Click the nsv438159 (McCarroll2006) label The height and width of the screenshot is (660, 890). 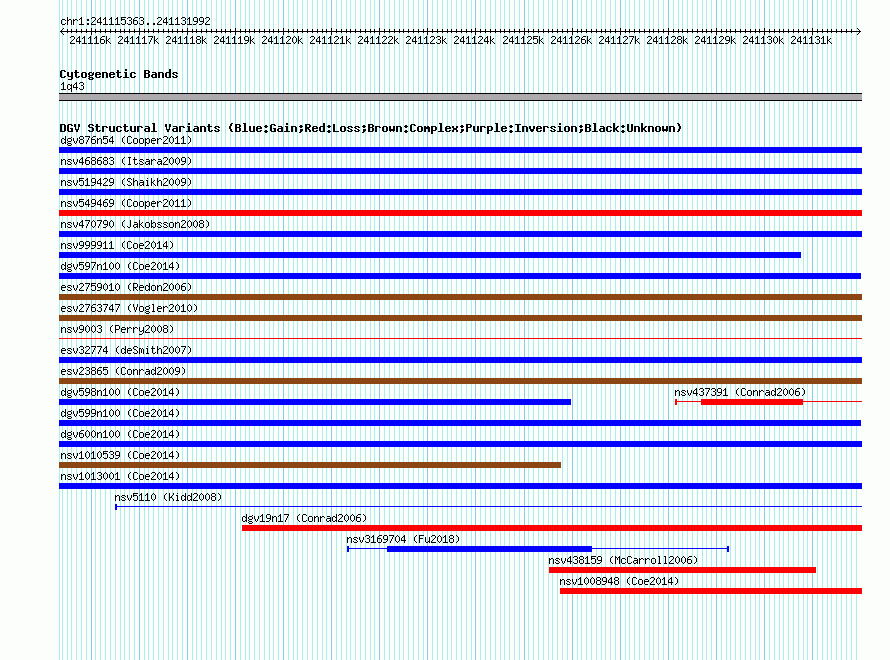coord(623,560)
